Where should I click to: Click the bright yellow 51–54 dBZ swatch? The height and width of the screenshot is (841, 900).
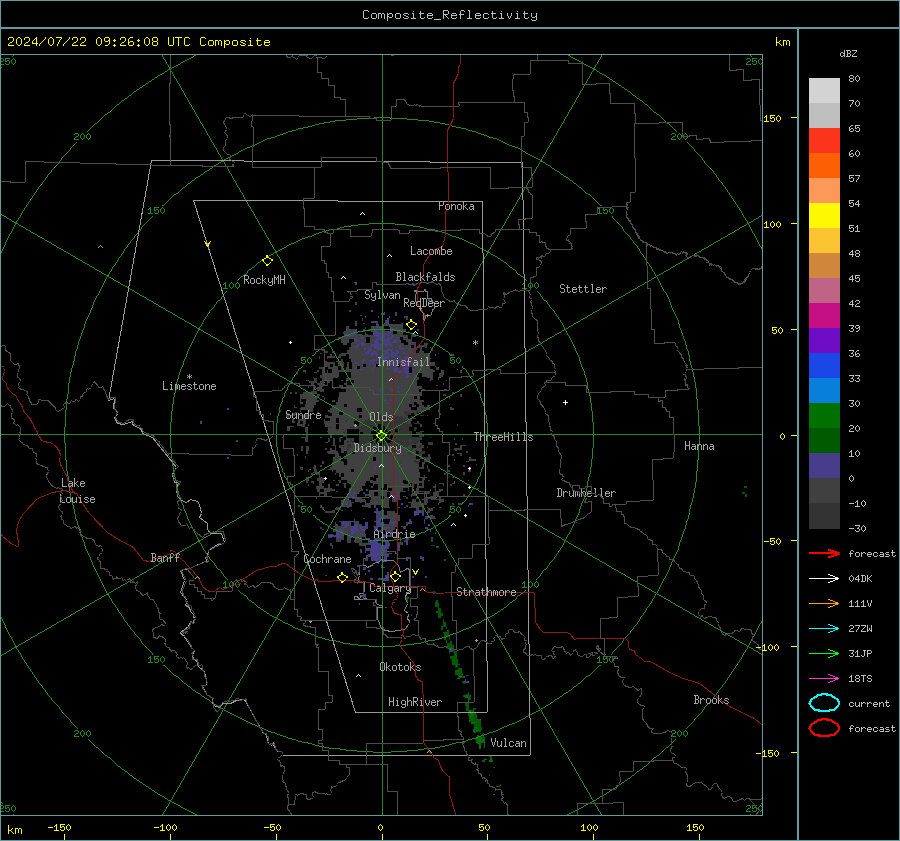[824, 215]
